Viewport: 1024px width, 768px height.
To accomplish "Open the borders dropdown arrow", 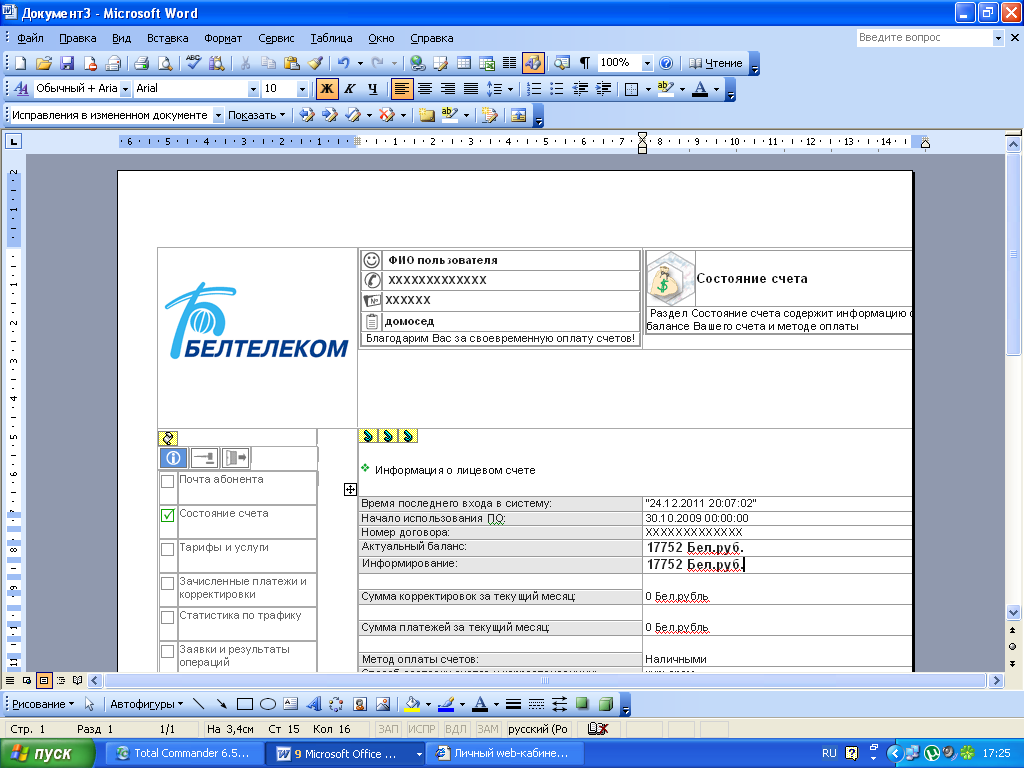I will tap(648, 89).
